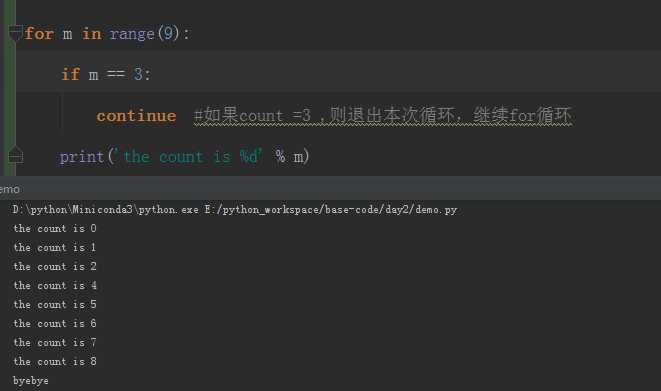Viewport: 661px width, 391px height.
Task: Click output line 'the count is 1'
Action: (55, 247)
